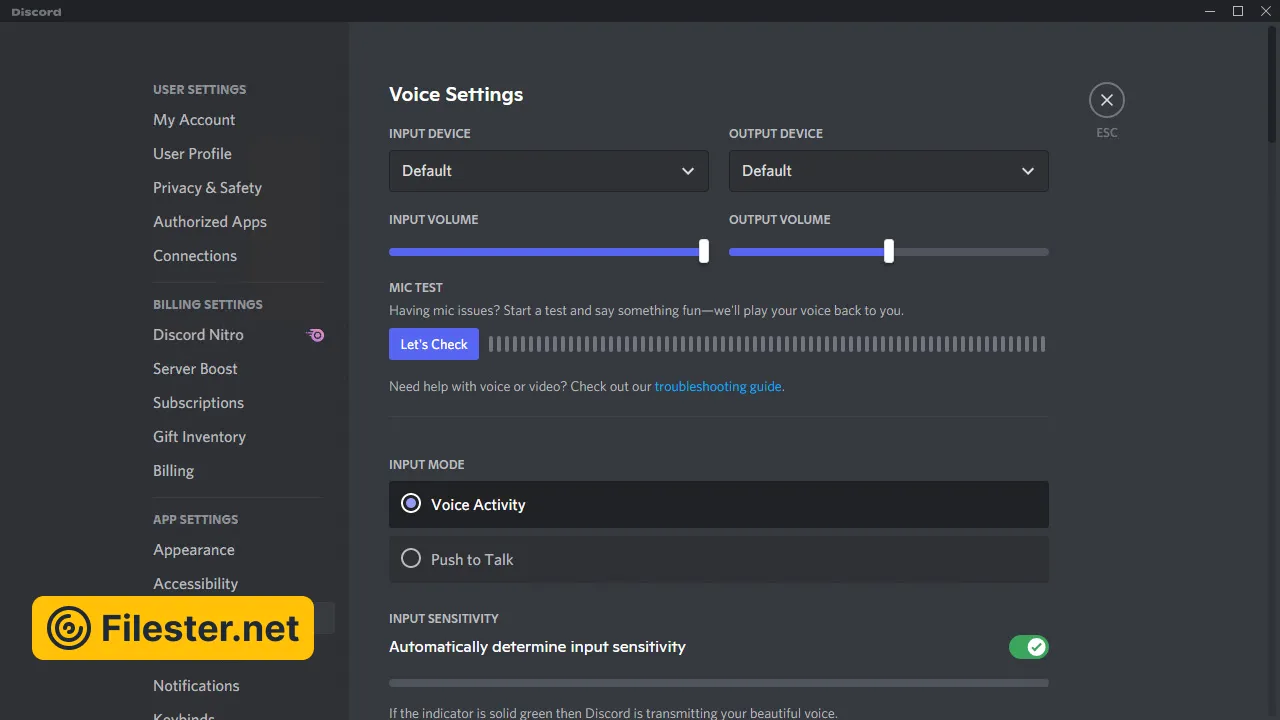Viewport: 1280px width, 720px height.
Task: Open the Server Boost section
Action: pos(195,369)
